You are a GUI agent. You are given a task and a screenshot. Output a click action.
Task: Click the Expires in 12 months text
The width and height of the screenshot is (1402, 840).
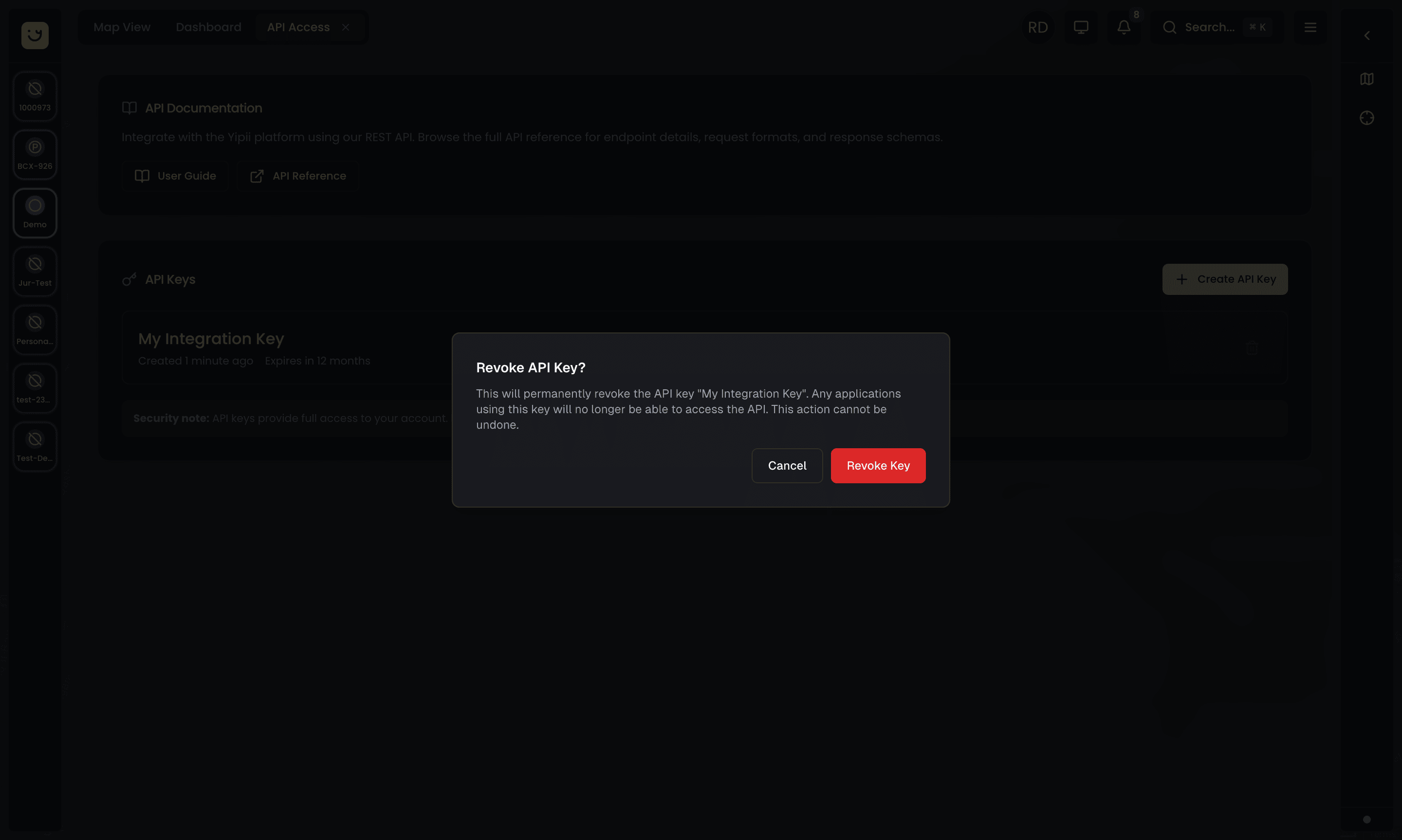tap(317, 361)
